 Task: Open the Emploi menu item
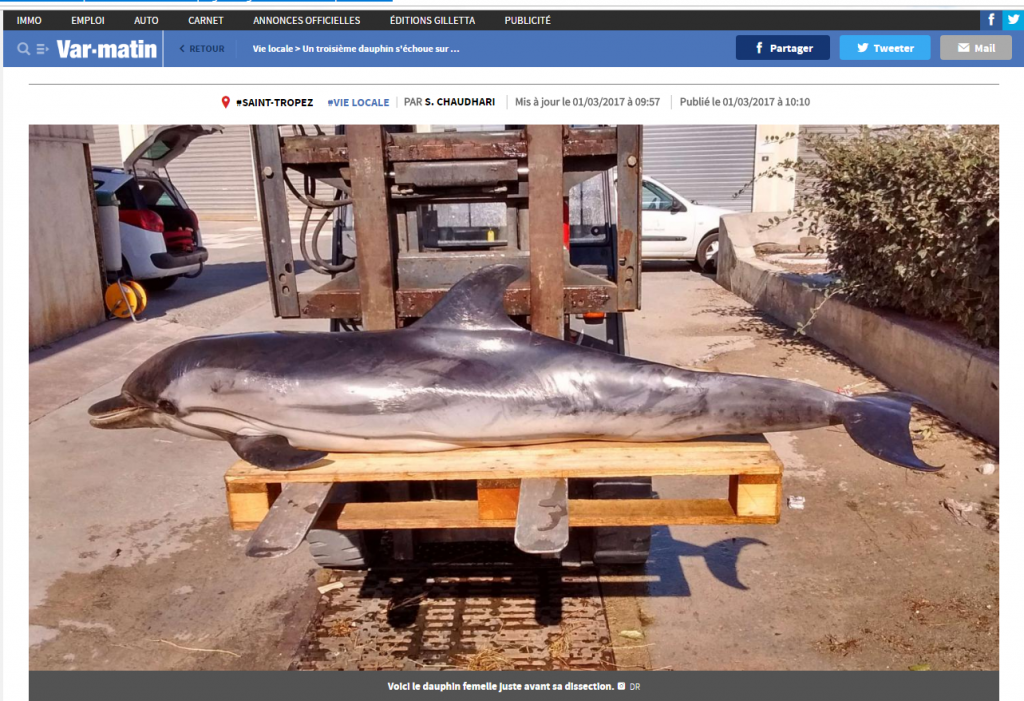(88, 20)
